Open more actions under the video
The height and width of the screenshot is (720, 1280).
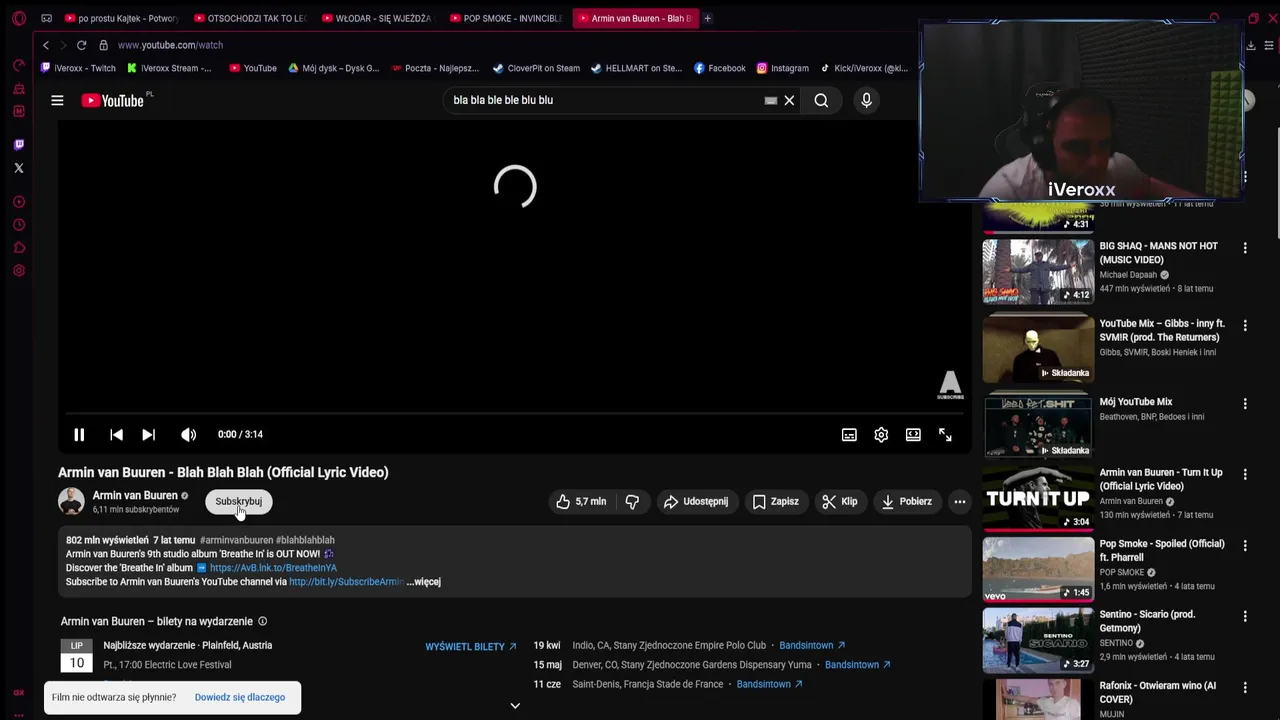[960, 501]
